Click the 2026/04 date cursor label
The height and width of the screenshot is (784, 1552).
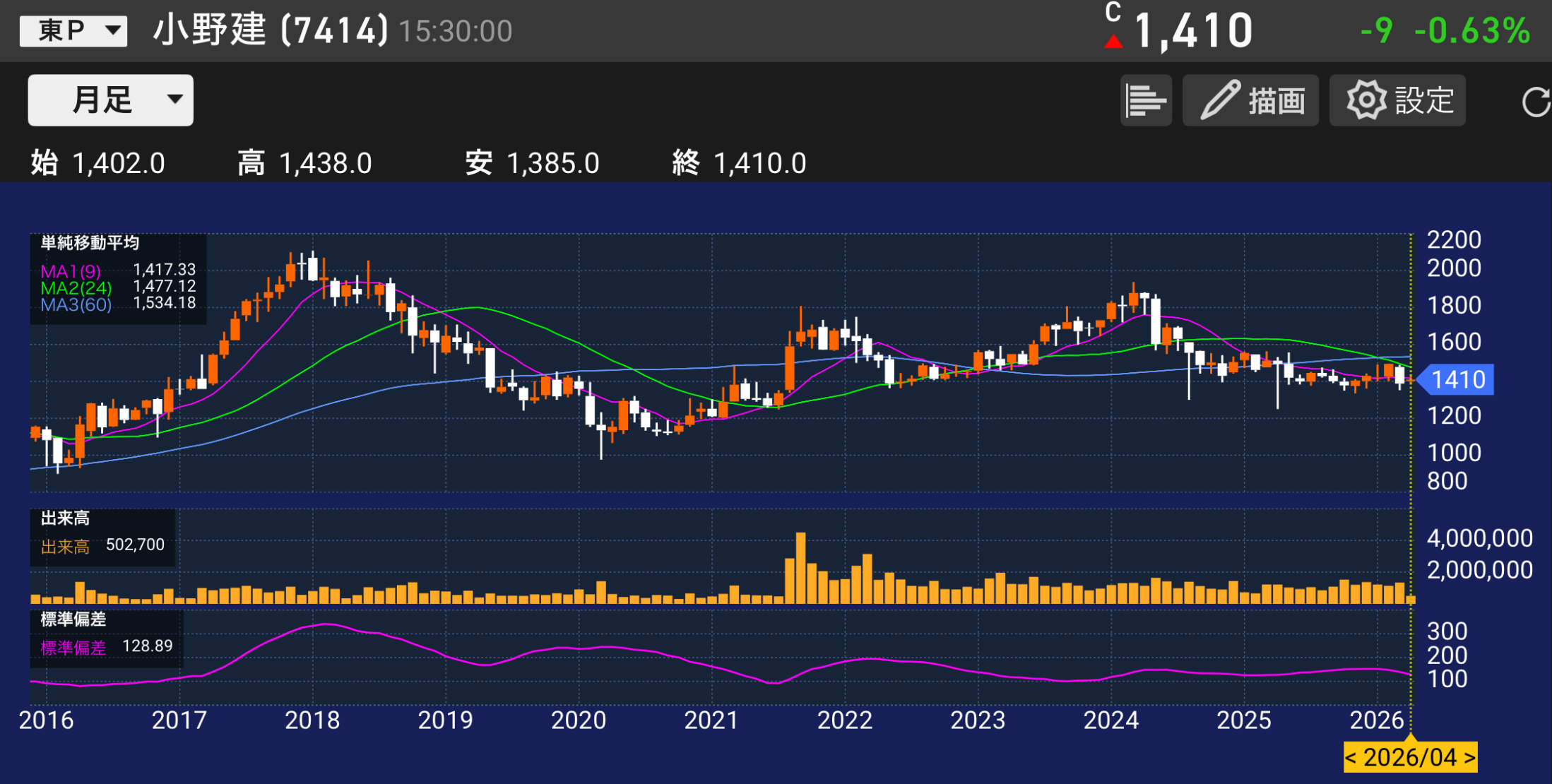[x=1409, y=758]
